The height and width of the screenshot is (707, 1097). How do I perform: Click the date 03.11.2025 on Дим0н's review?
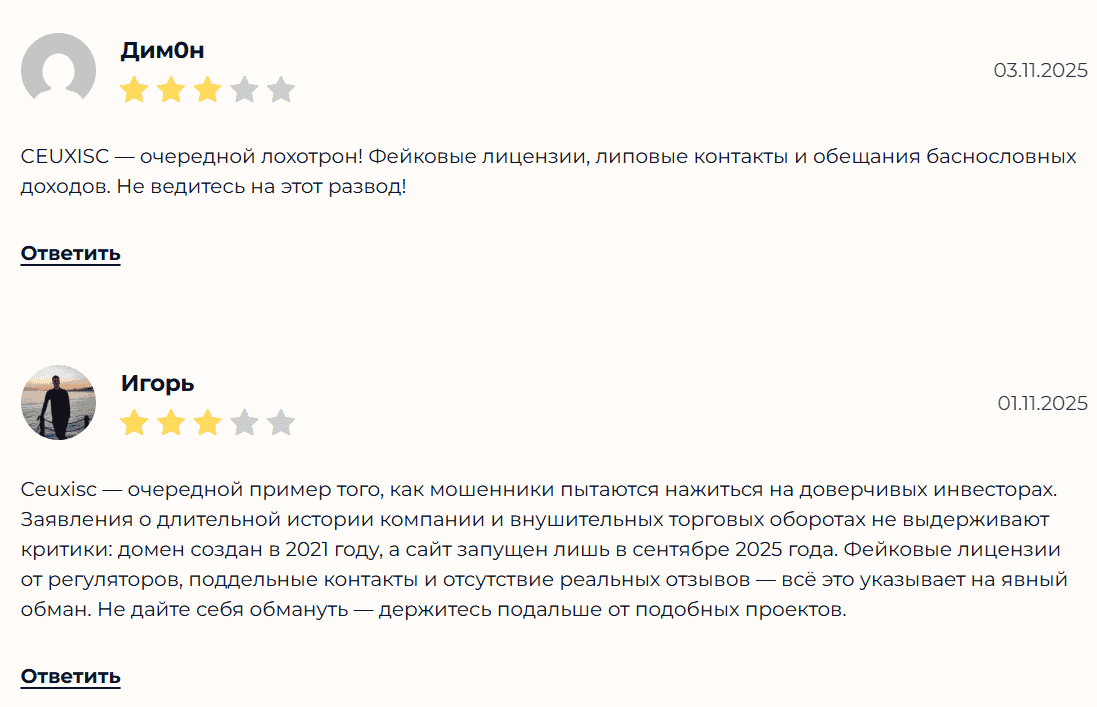[1040, 70]
